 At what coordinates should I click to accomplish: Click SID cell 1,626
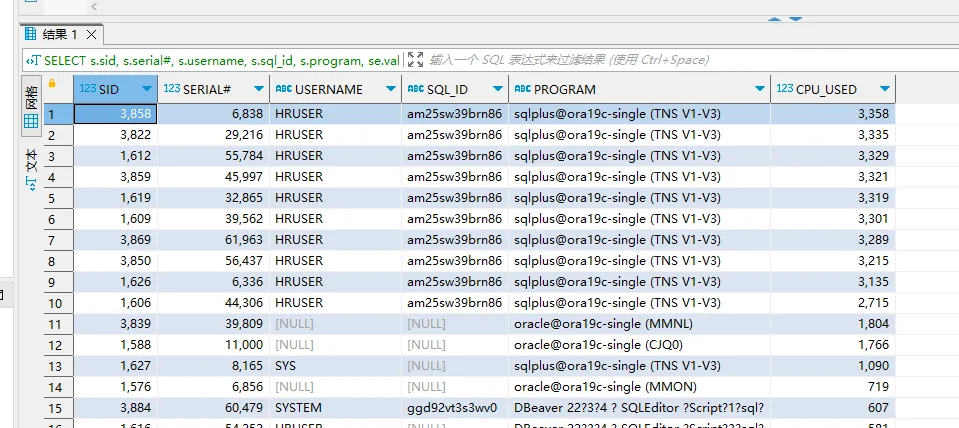116,282
